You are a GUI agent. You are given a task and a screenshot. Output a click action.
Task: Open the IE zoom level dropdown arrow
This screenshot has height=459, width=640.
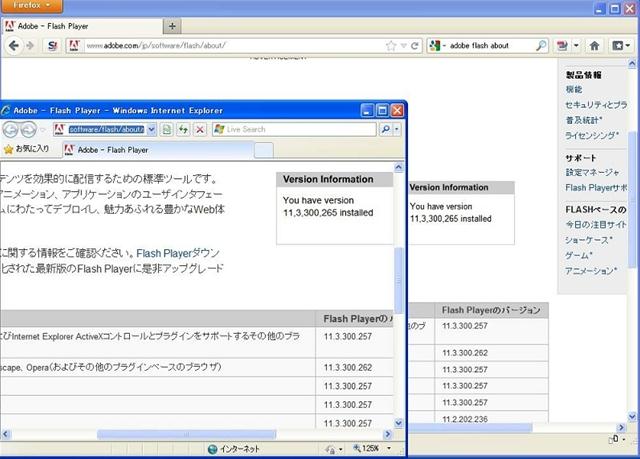(x=389, y=448)
